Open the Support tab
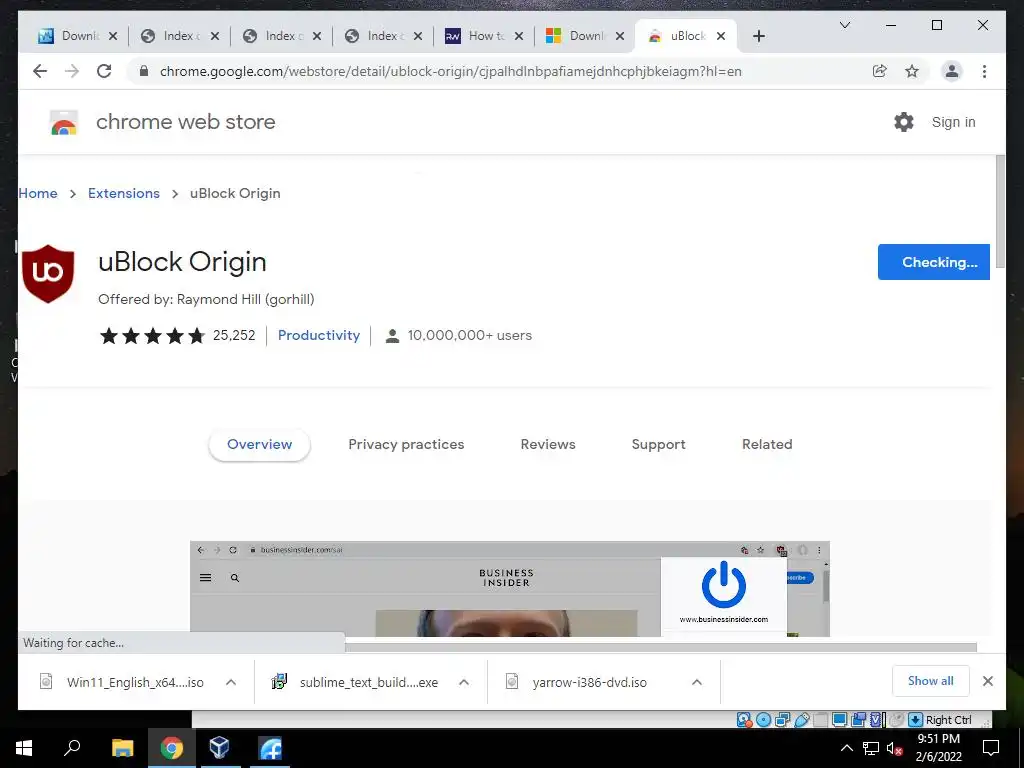The image size is (1024, 768). point(658,444)
